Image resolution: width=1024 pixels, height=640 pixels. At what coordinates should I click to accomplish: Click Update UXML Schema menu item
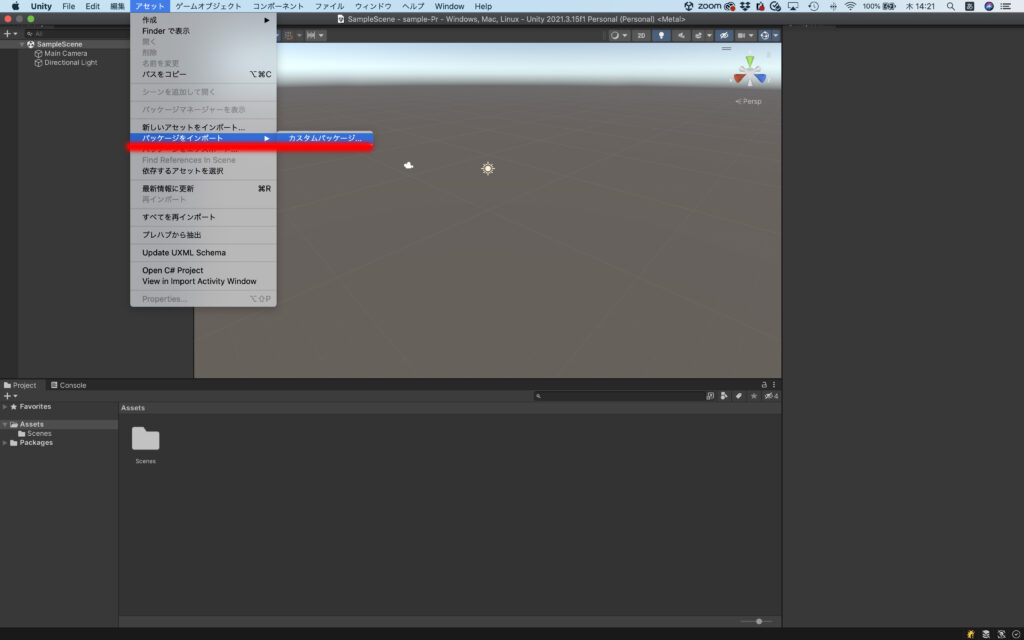tap(203, 253)
